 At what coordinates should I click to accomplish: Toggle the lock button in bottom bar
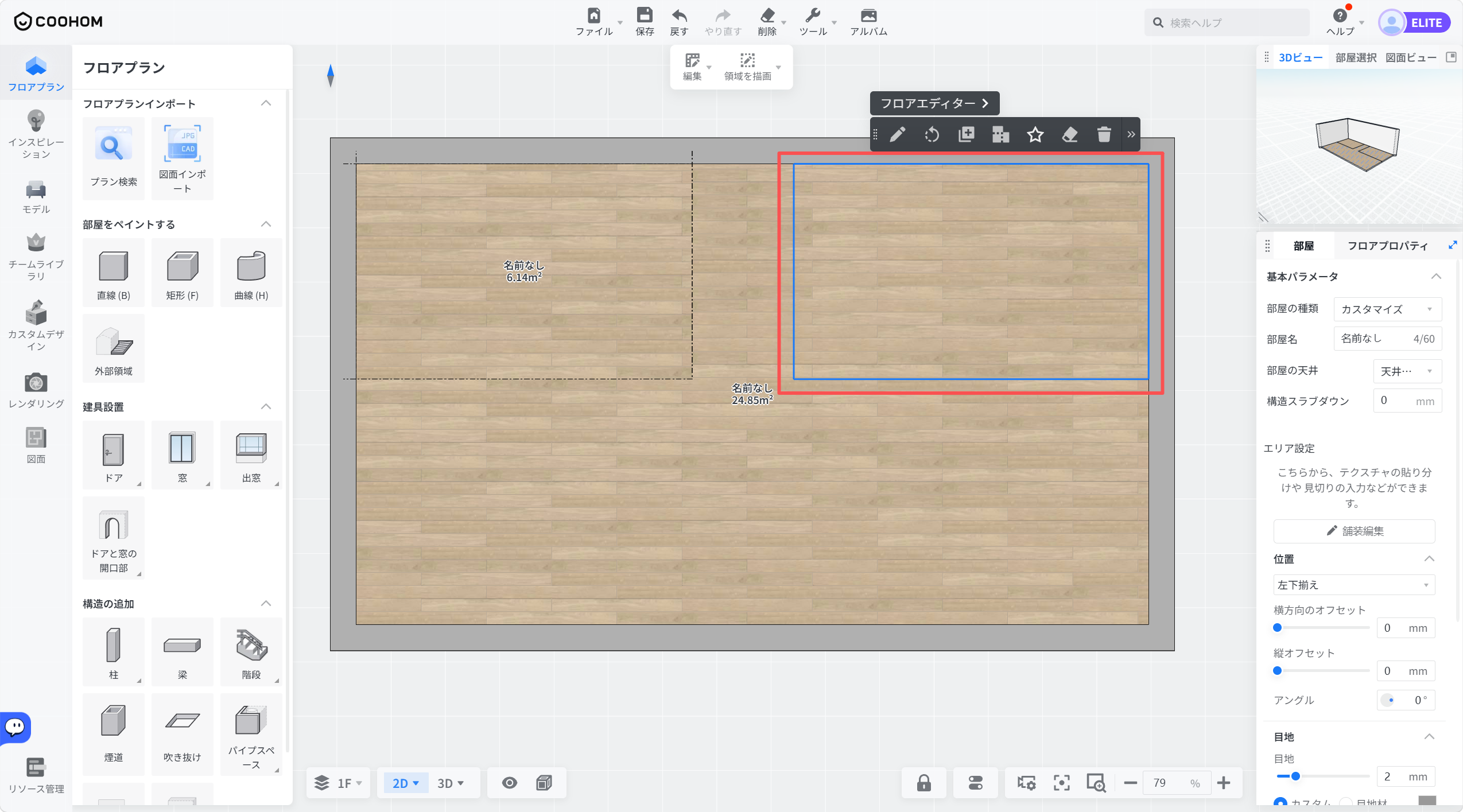pyautogui.click(x=924, y=783)
